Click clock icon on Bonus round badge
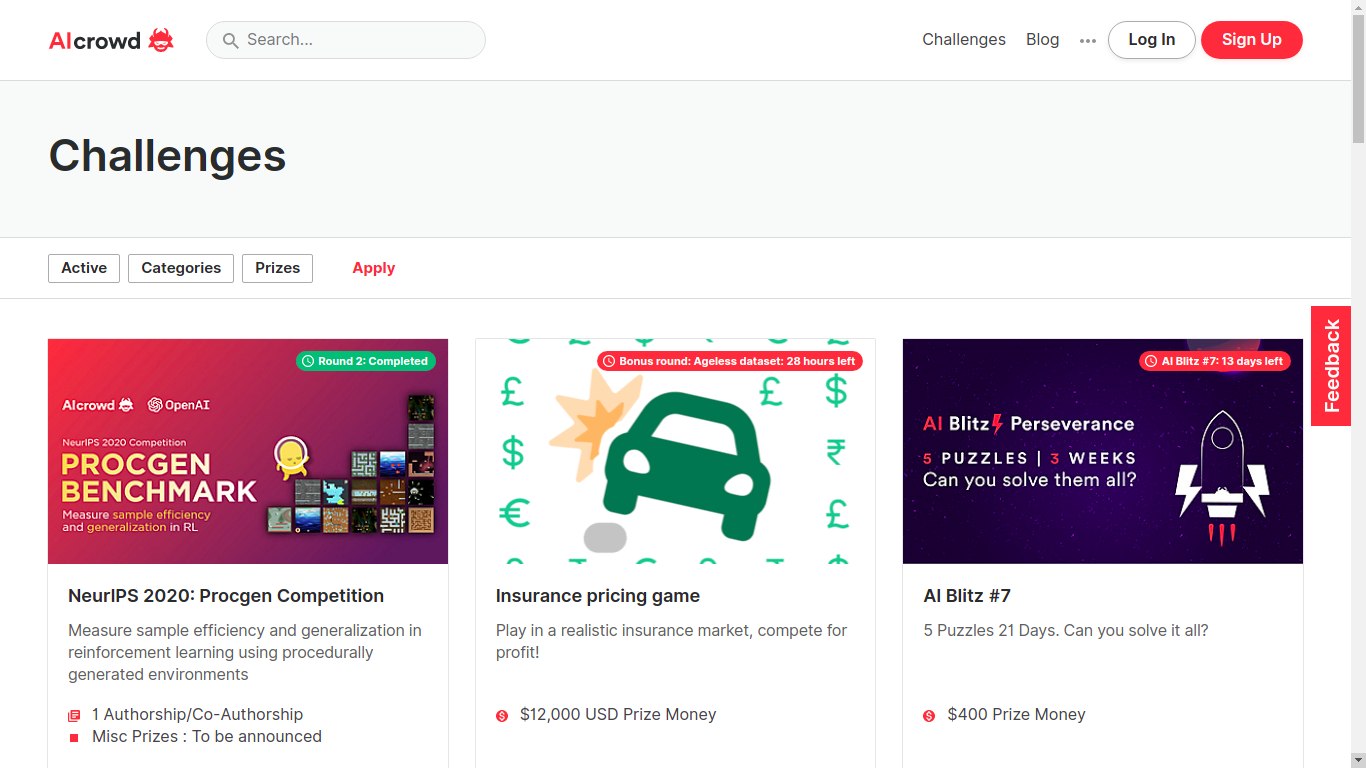The height and width of the screenshot is (768, 1366). (x=609, y=361)
